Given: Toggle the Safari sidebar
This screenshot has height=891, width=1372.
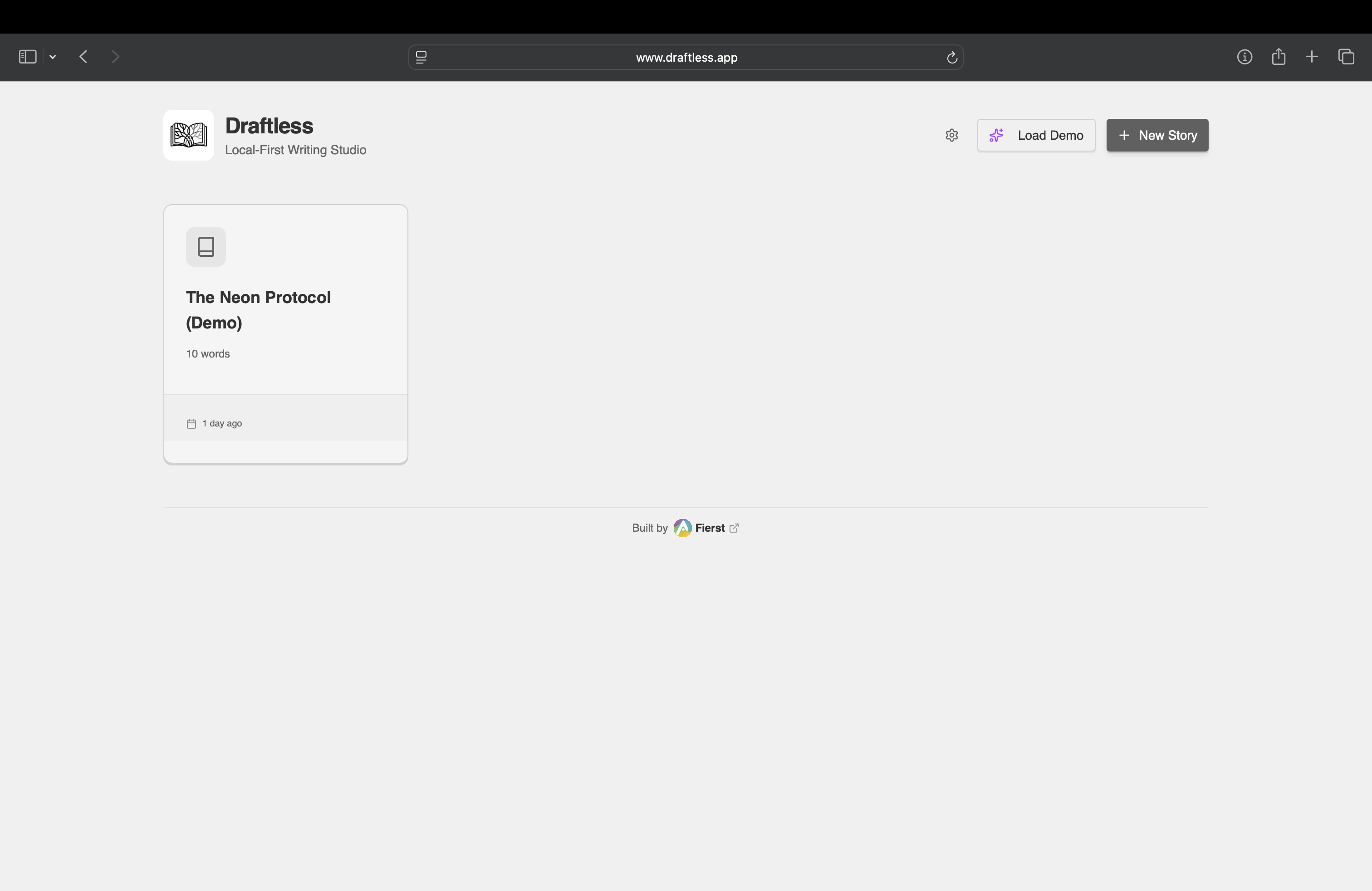Looking at the screenshot, I should click(x=26, y=56).
